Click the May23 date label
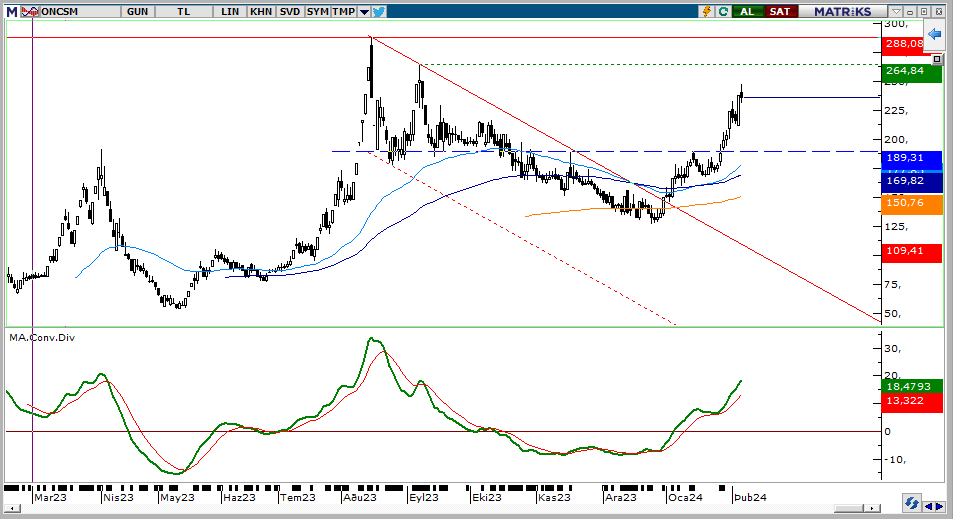This screenshot has height=519, width=953. pos(177,497)
